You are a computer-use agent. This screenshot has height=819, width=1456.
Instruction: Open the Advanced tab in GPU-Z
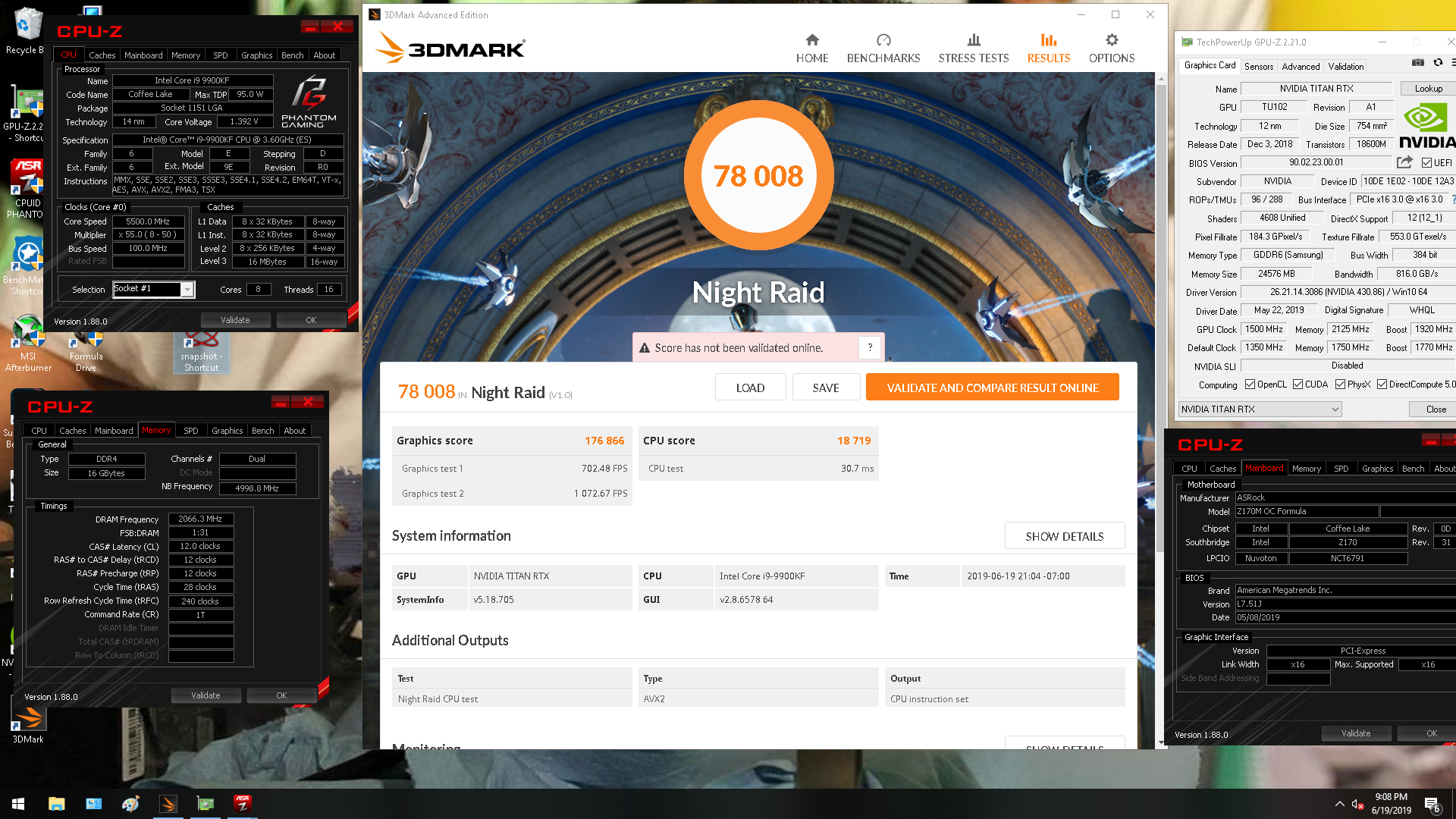click(1301, 67)
